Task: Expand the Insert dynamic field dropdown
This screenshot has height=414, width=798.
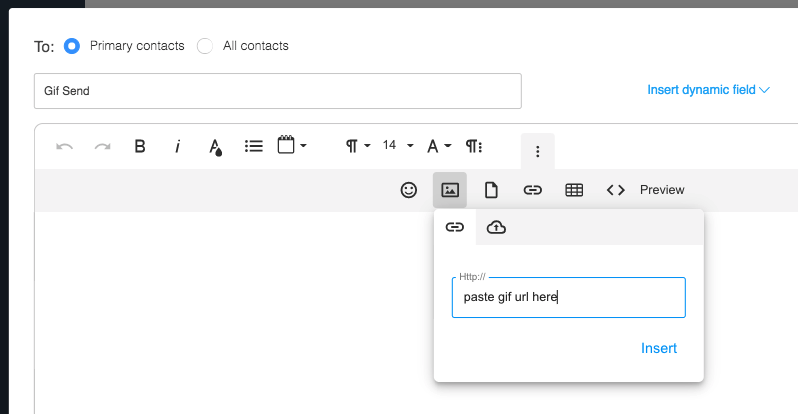Action: (708, 90)
